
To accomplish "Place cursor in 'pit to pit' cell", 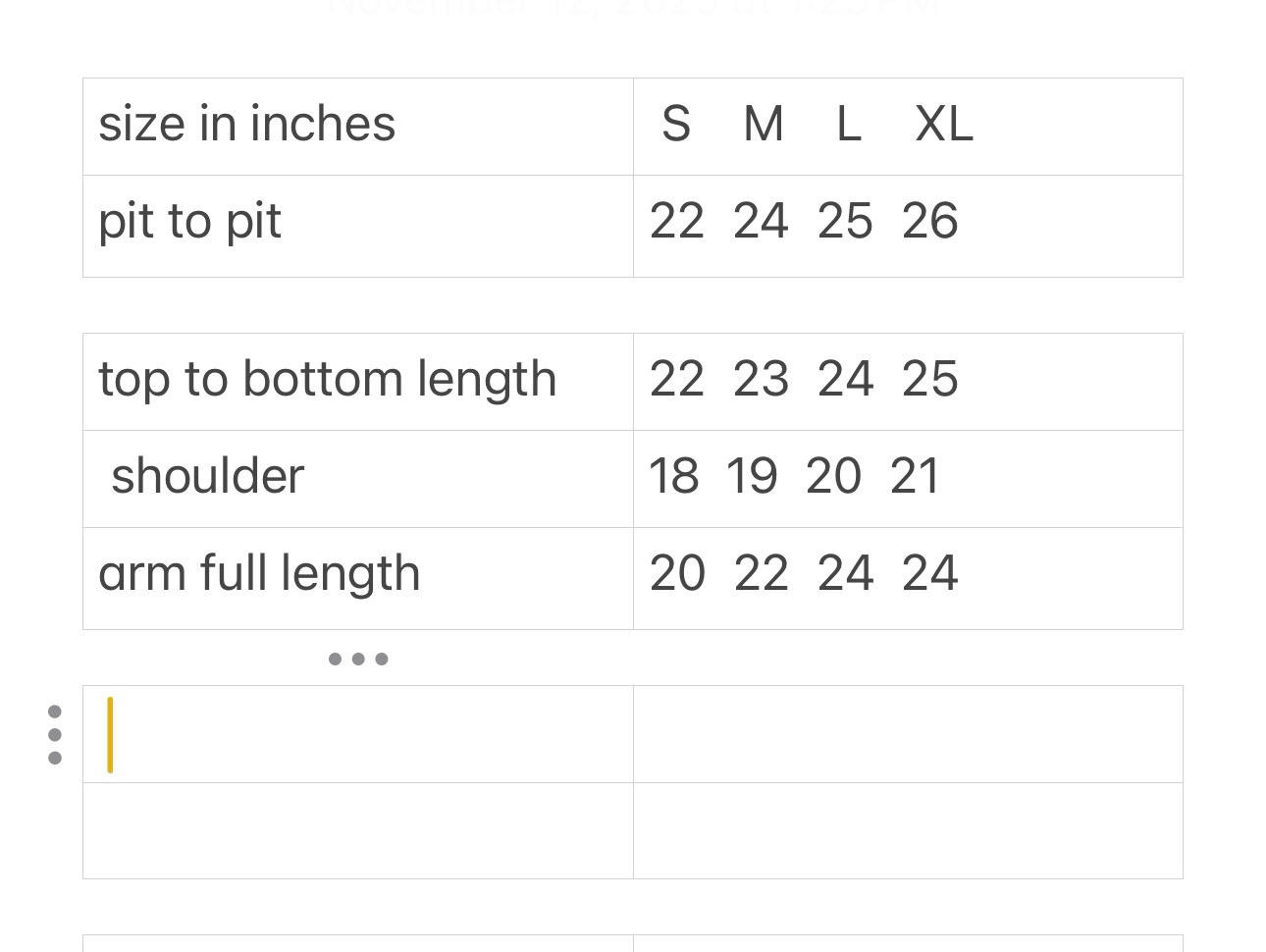I will (x=357, y=225).
